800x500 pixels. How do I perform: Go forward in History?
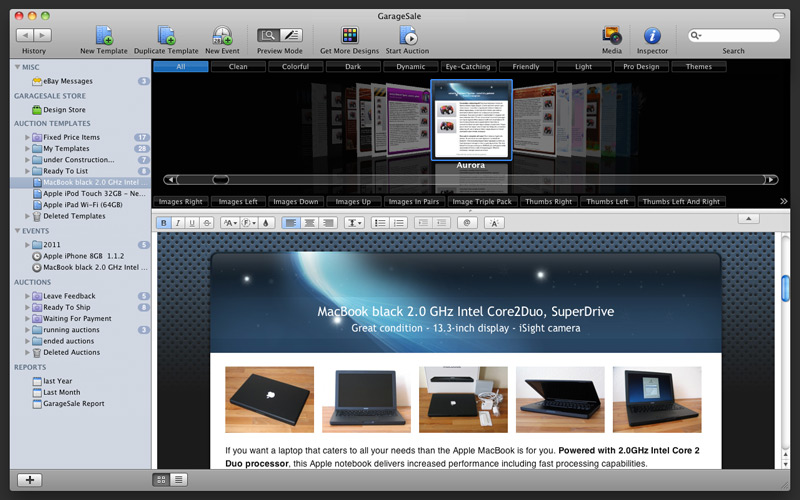pyautogui.click(x=43, y=35)
